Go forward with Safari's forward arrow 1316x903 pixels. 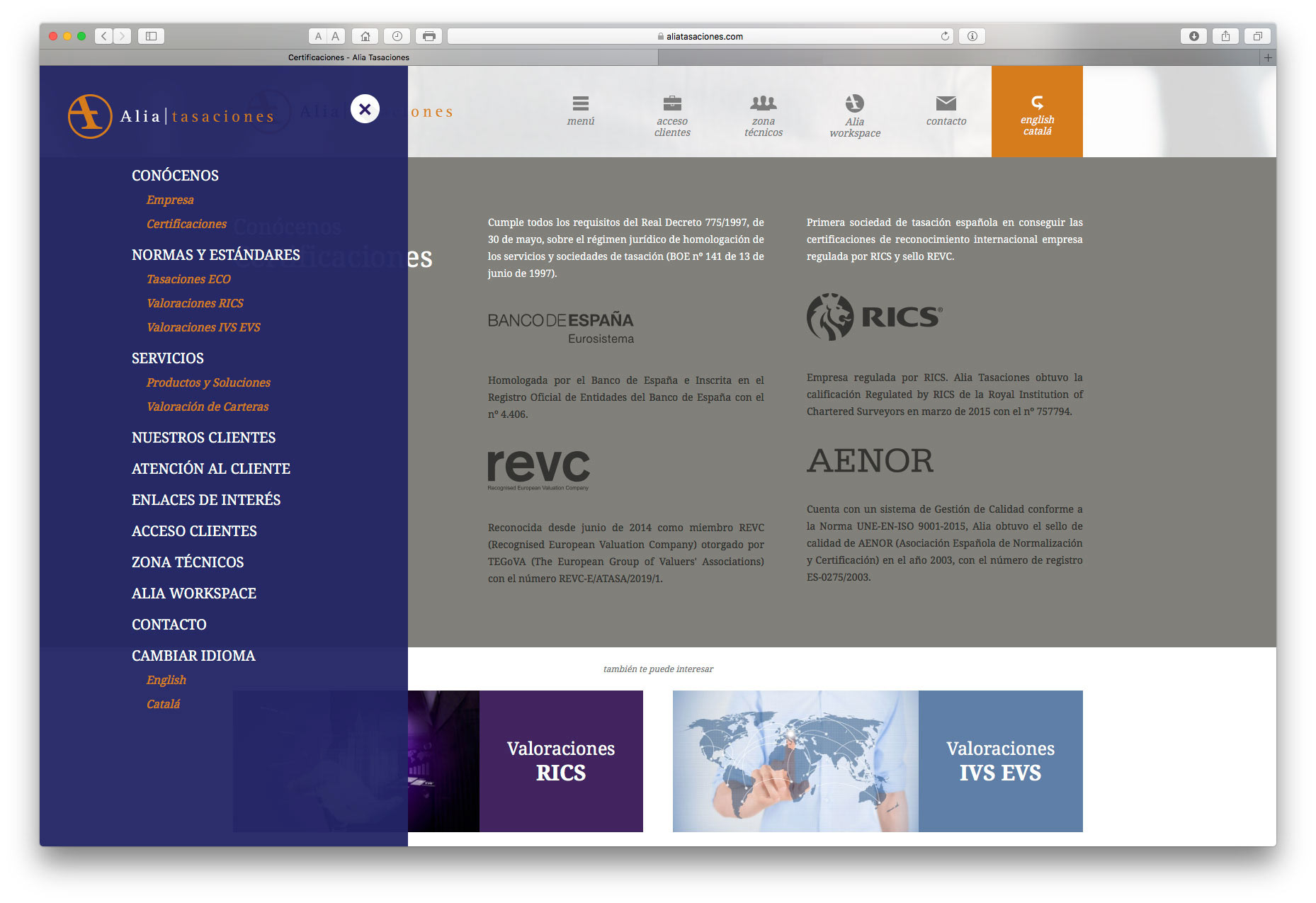tap(123, 36)
